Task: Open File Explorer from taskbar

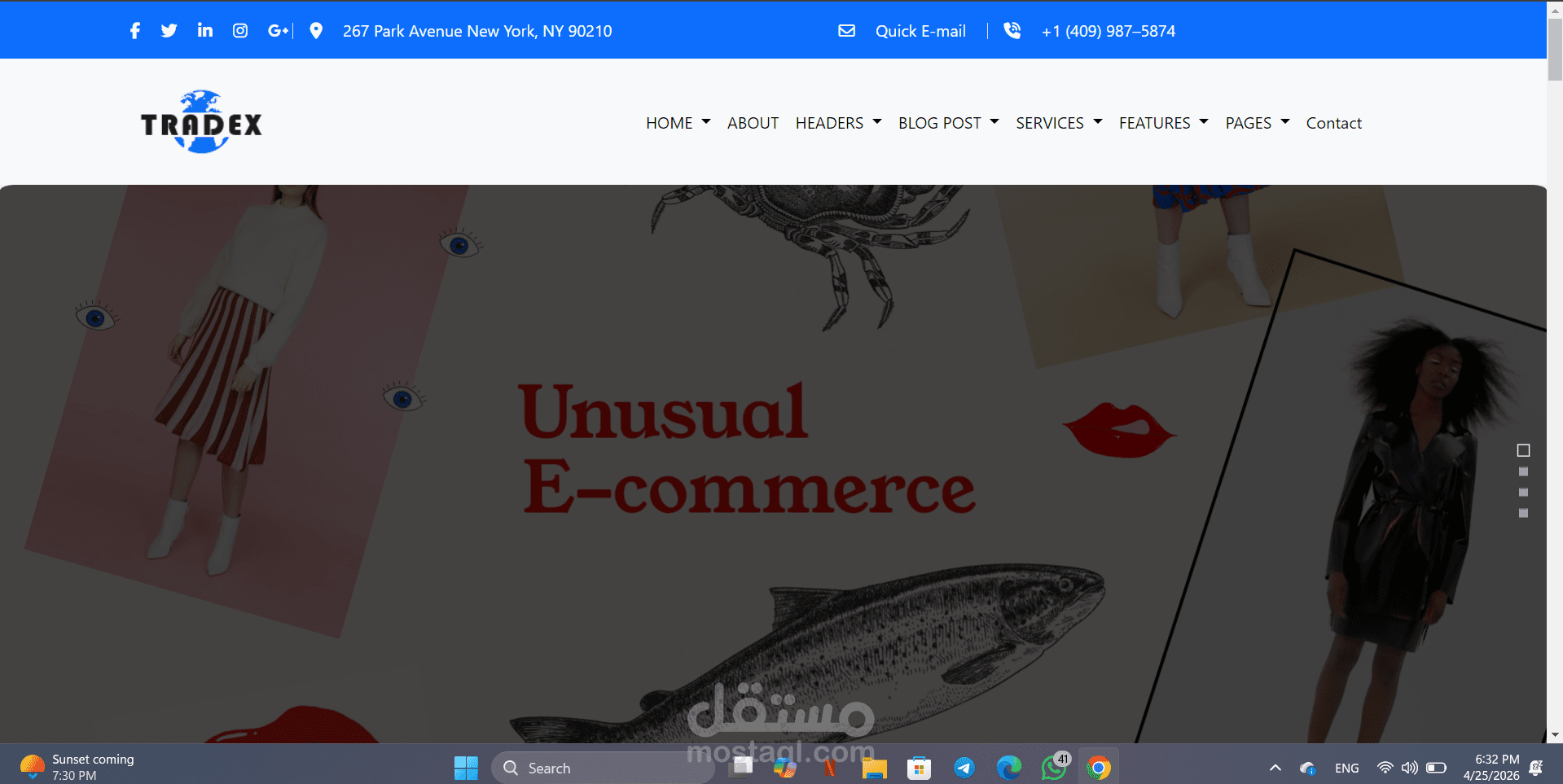Action: pos(874,768)
